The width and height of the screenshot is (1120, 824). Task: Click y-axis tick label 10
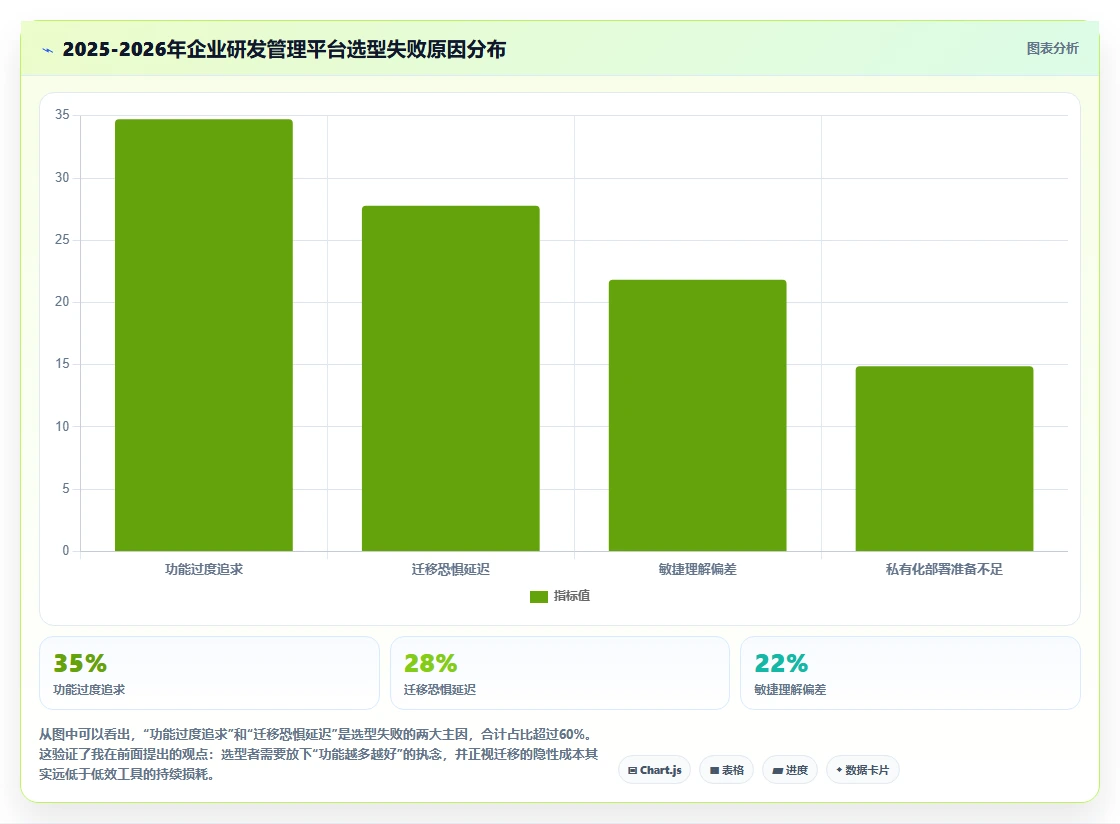[62, 427]
